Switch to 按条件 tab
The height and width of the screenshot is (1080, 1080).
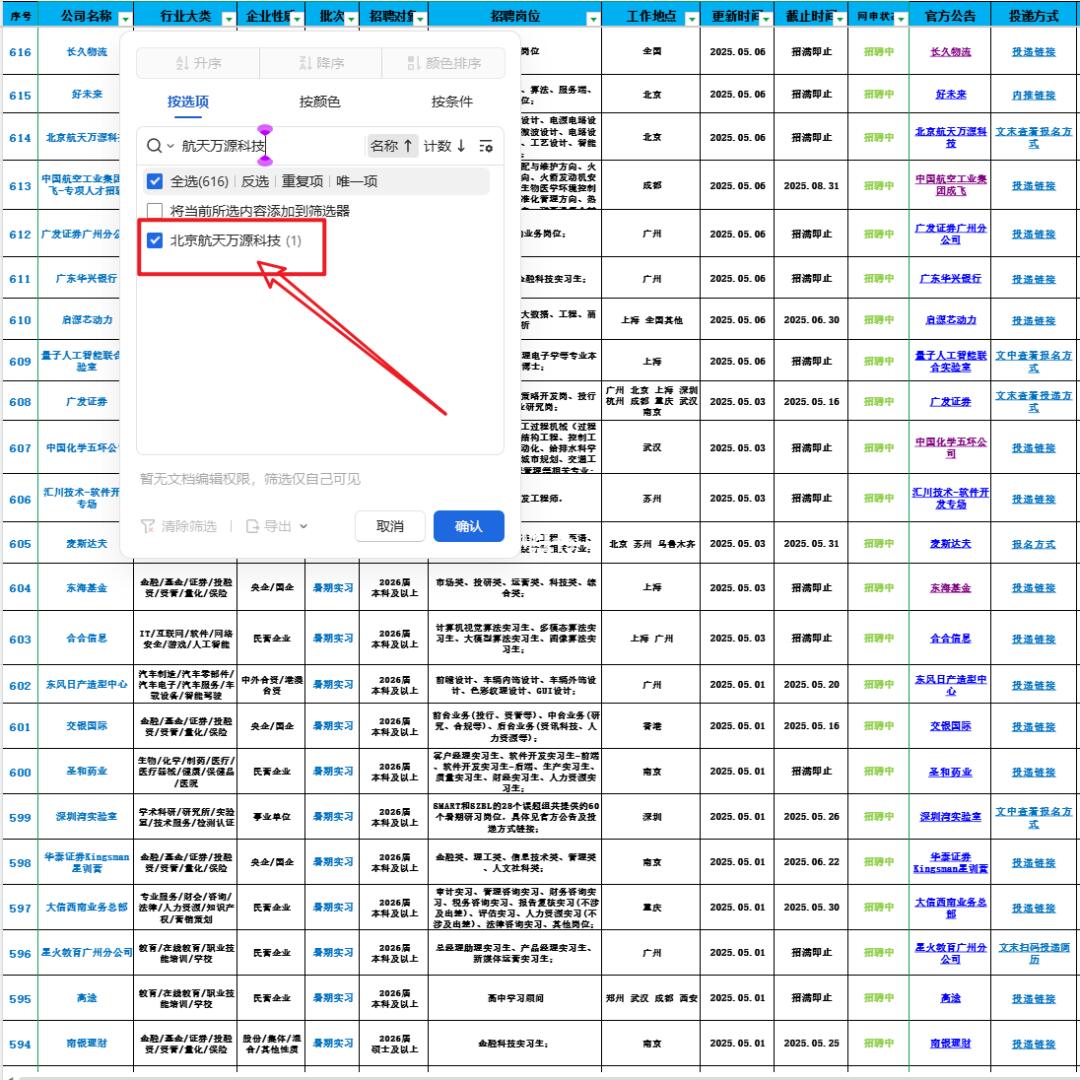[x=452, y=102]
